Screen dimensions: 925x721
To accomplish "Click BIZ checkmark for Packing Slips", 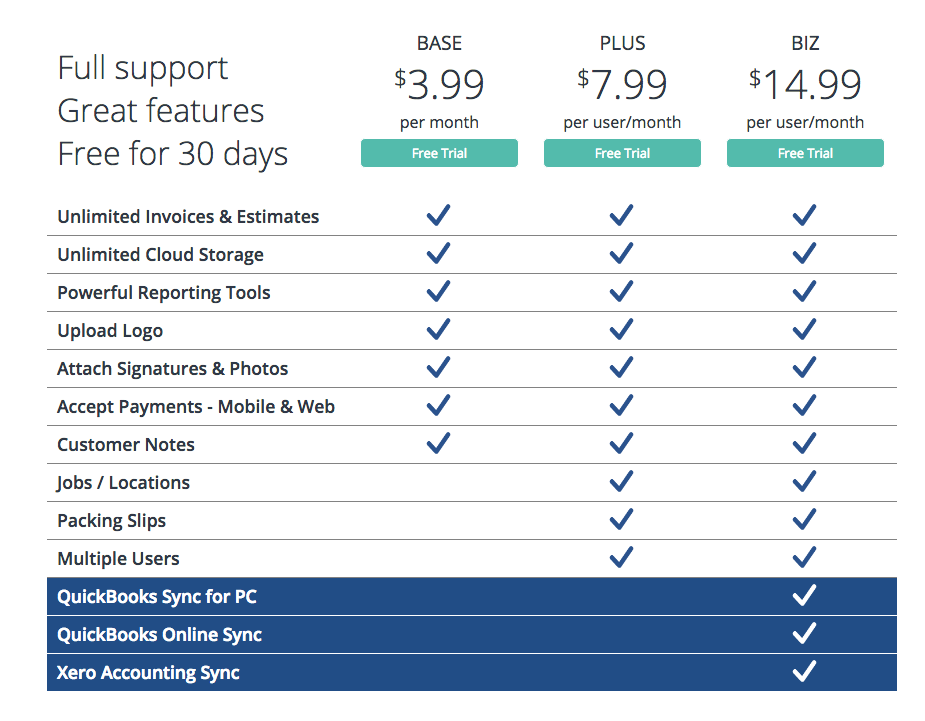I will coord(804,520).
